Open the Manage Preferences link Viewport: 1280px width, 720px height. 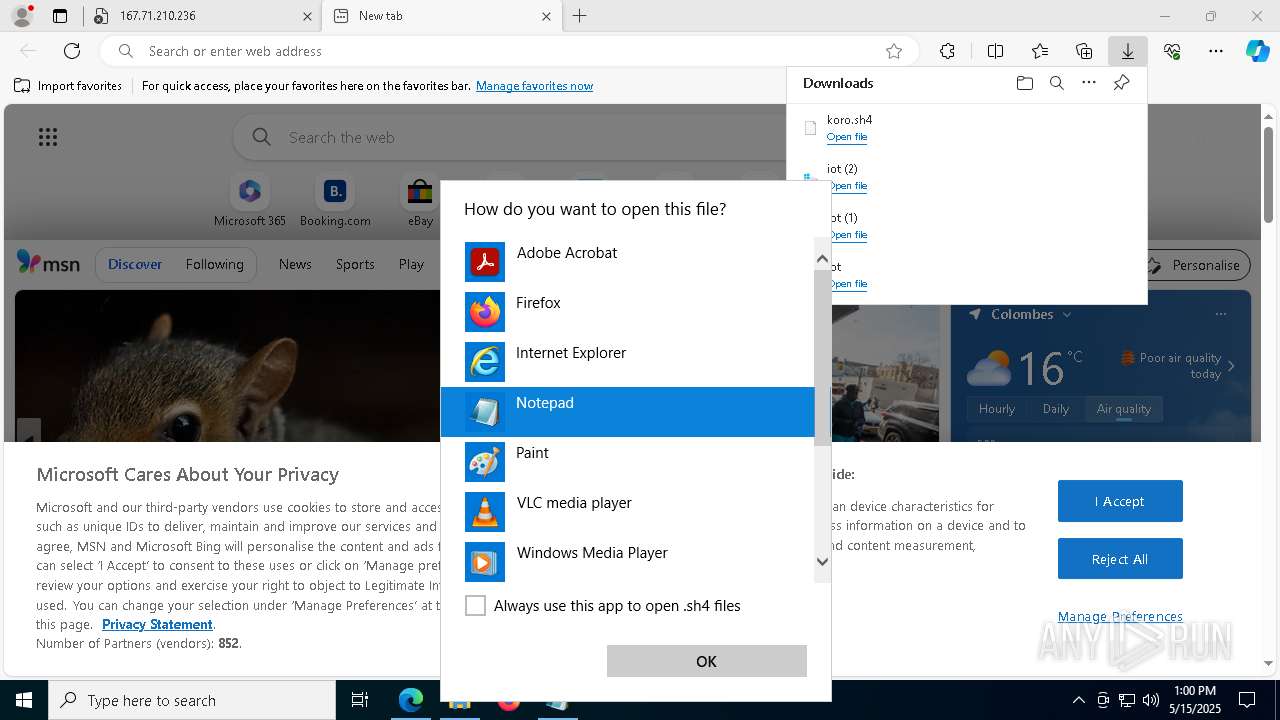(1120, 616)
